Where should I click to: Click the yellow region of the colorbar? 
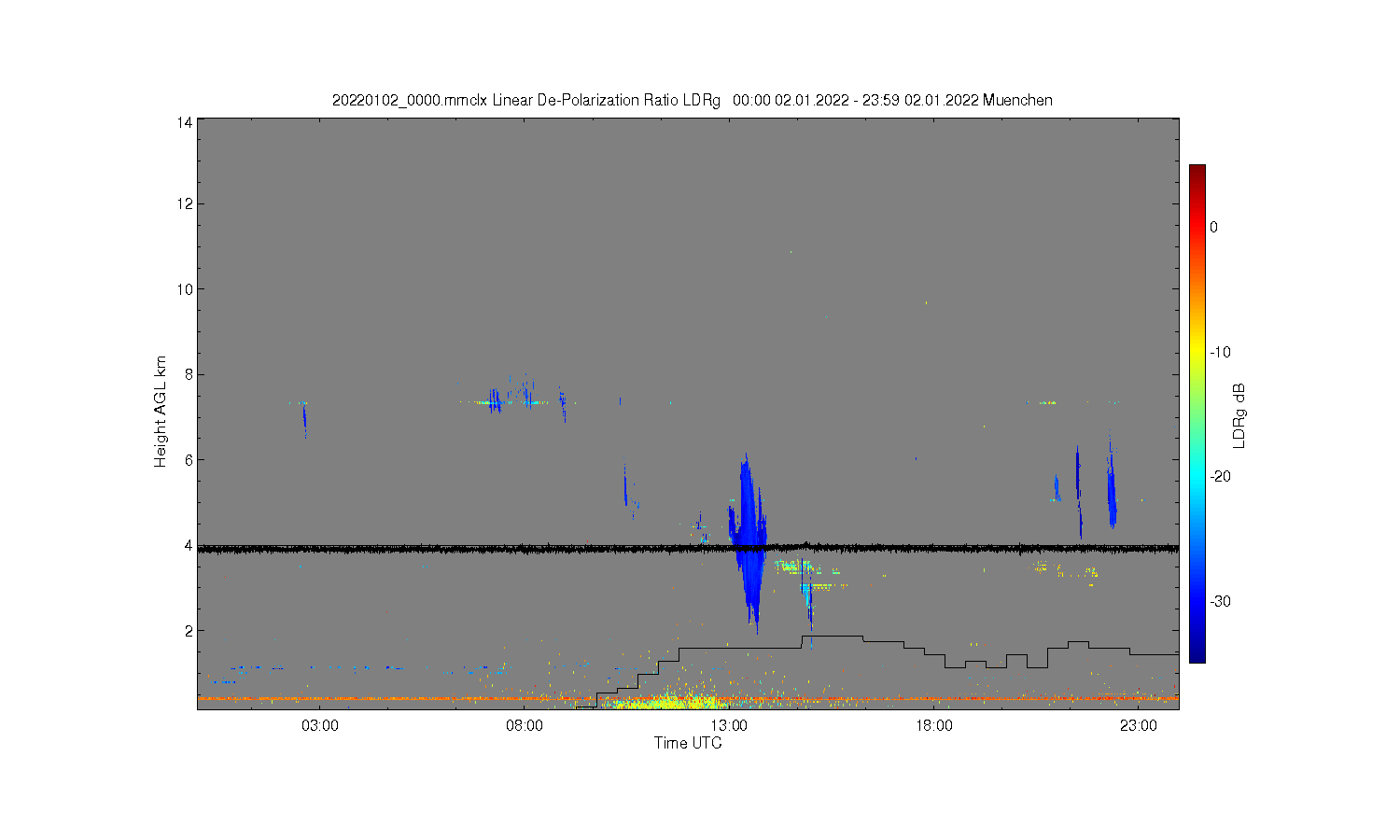click(x=1197, y=352)
